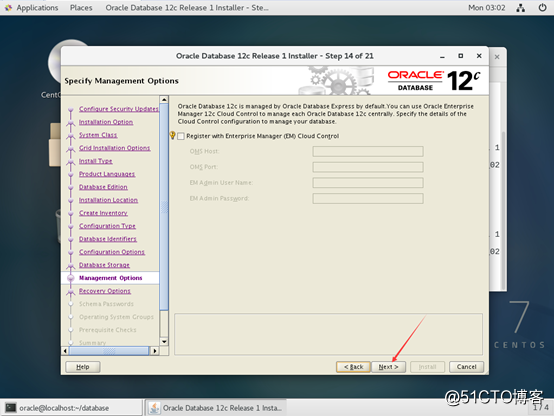The height and width of the screenshot is (416, 554).
Task: Click the terminal icon in taskbar
Action: pyautogui.click(x=11, y=408)
